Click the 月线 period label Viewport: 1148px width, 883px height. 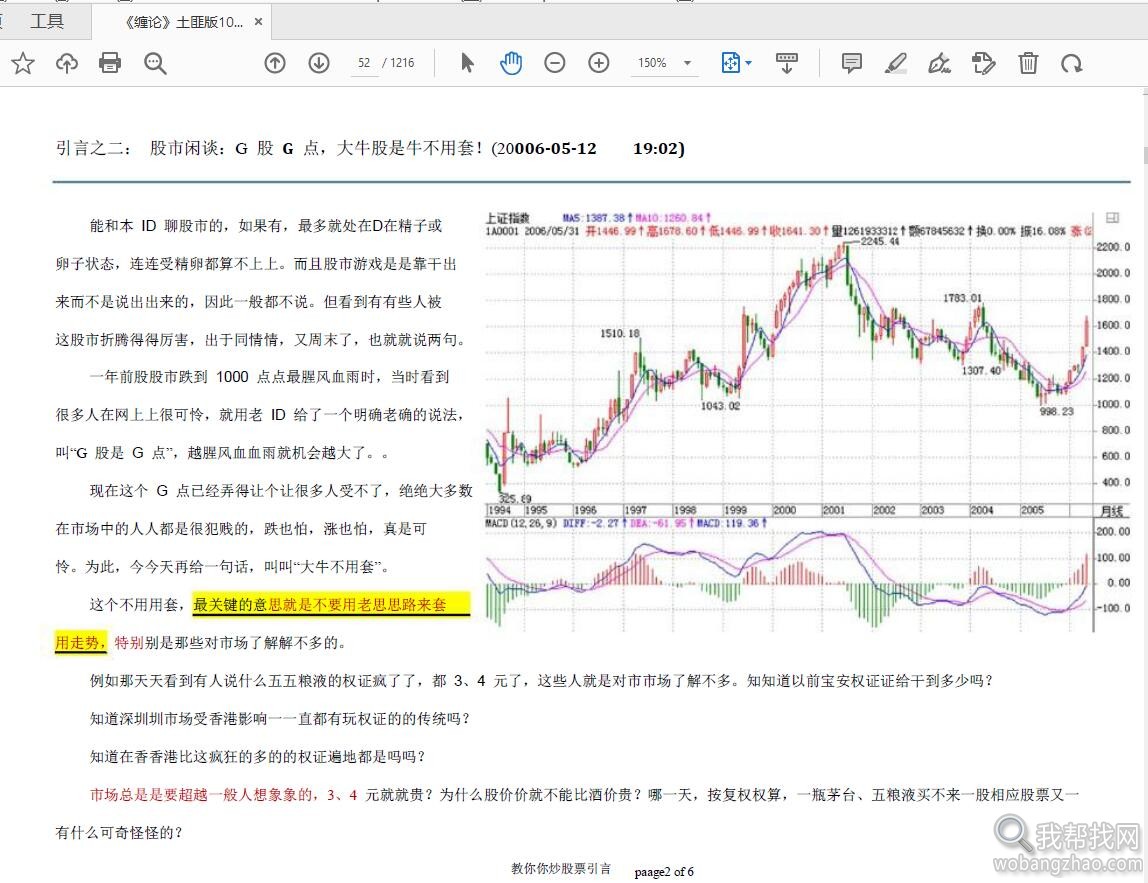(x=1112, y=511)
